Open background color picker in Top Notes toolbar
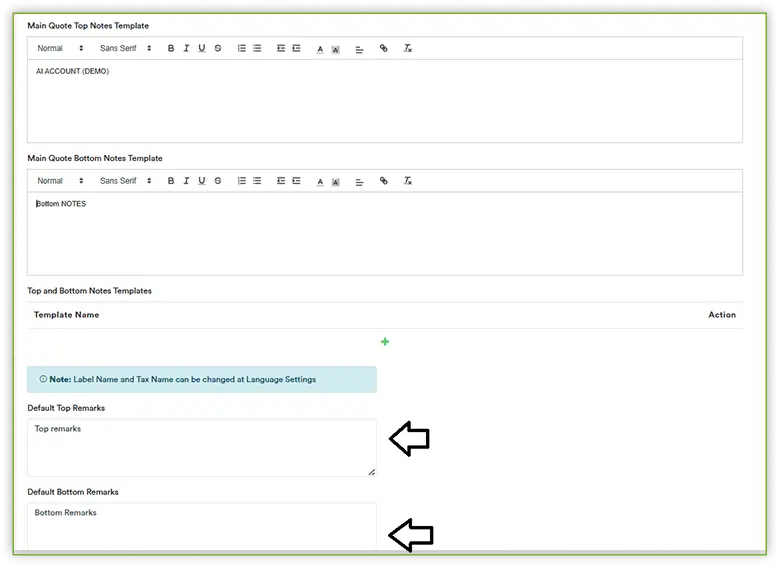Screen dimensions: 780x568 (336, 50)
